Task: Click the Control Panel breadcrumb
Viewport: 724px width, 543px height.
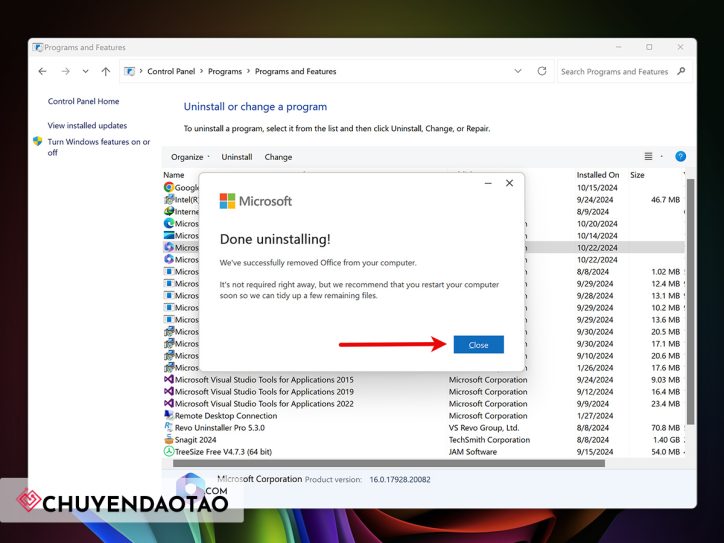Action: (171, 71)
